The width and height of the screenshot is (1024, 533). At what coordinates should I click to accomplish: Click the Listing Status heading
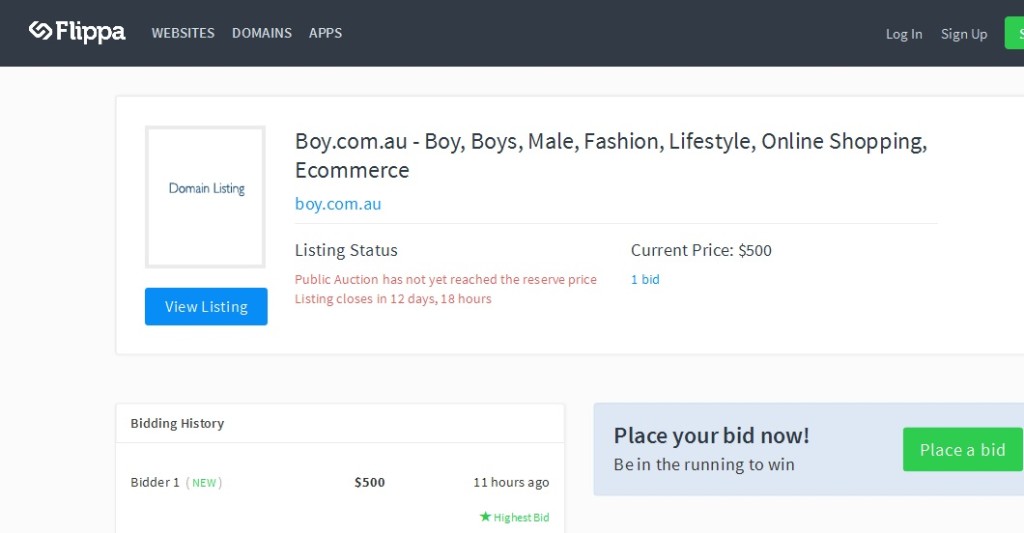[x=346, y=250]
